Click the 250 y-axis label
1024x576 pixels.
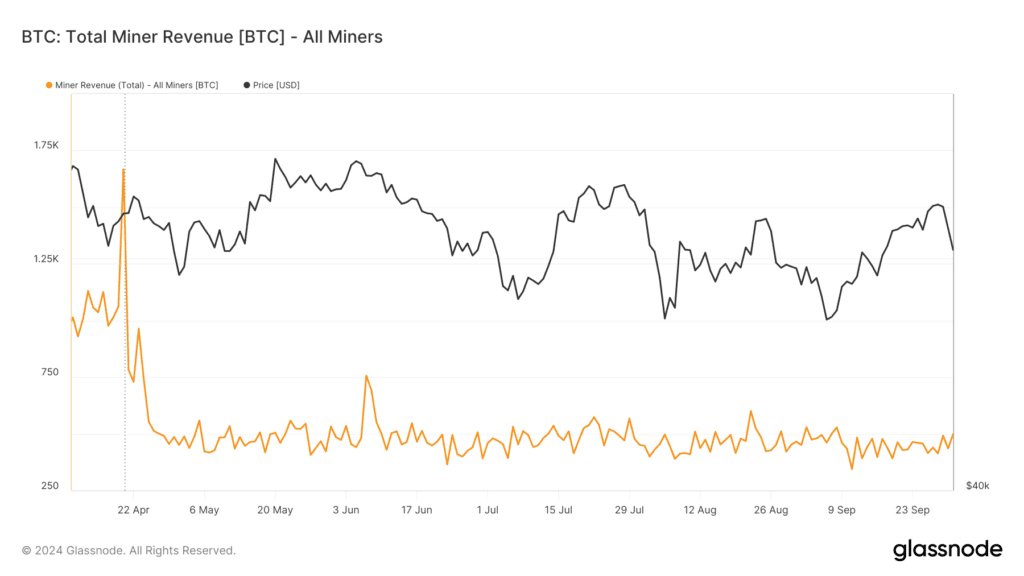point(49,486)
